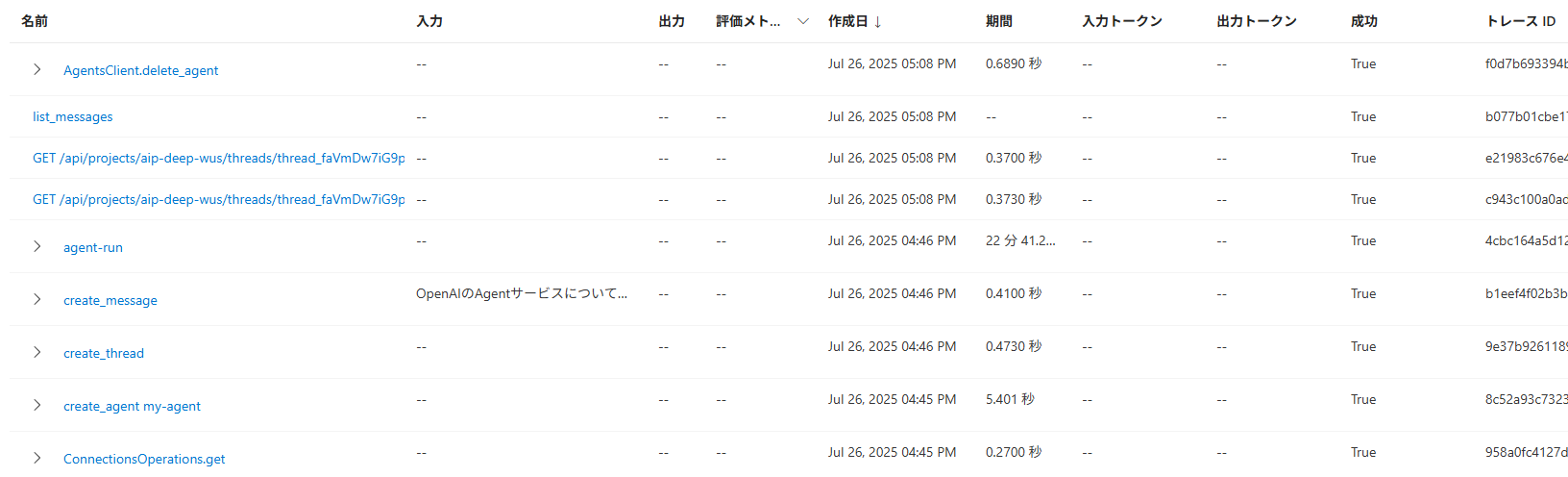Expand the AgentsClient.delete_agent row
The image size is (1568, 477).
coord(37,69)
